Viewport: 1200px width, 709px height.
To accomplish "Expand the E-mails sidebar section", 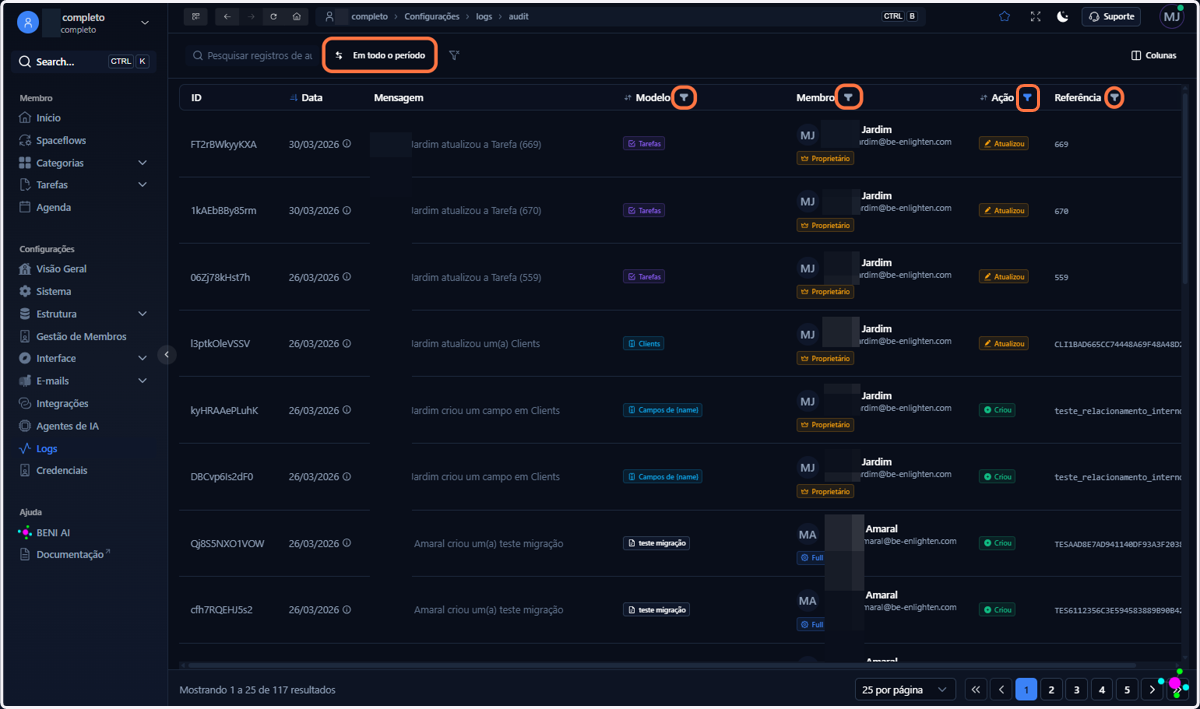I will [x=84, y=380].
